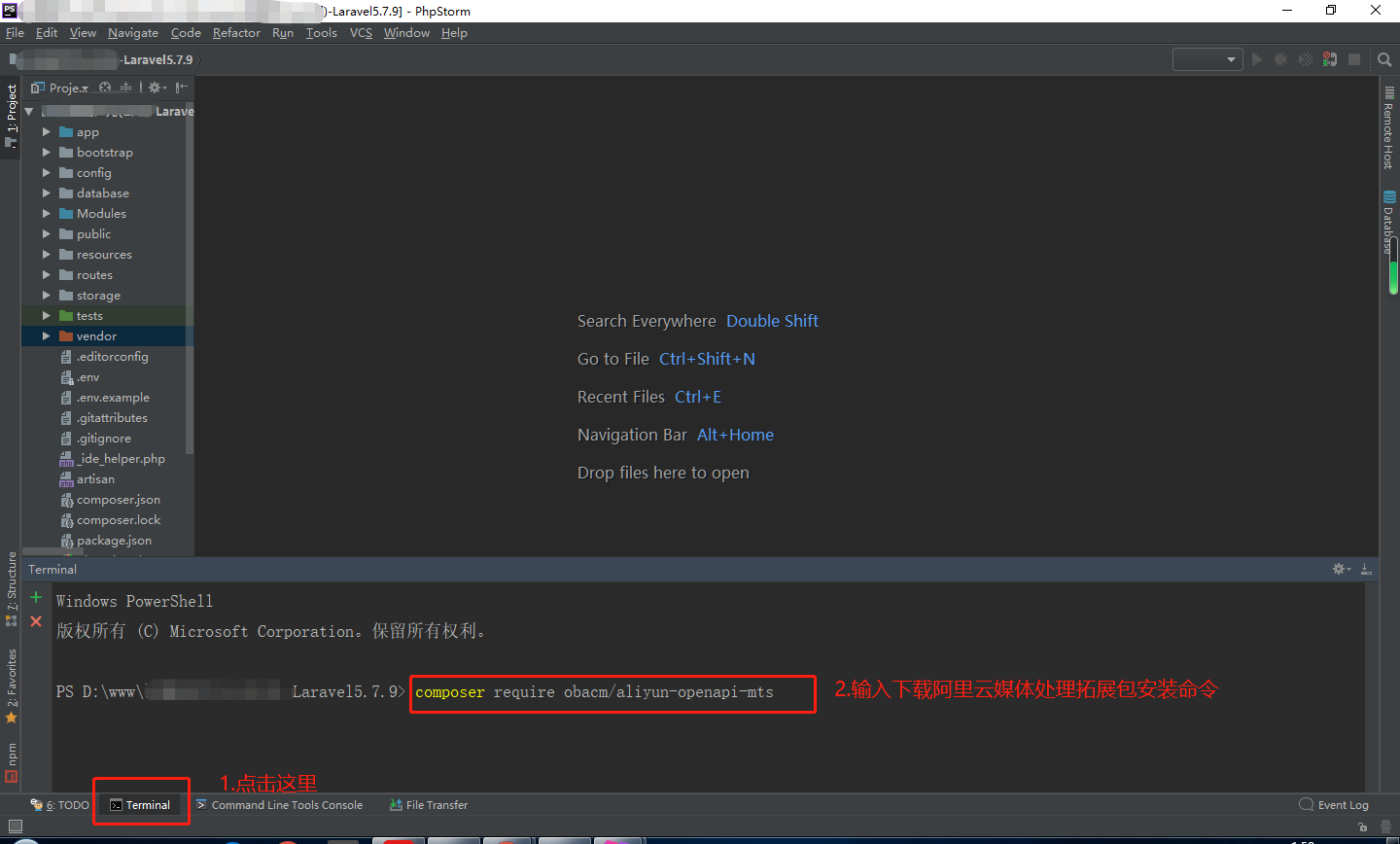Click the terminal command input line
The height and width of the screenshot is (844, 1400).
pyautogui.click(x=612, y=693)
